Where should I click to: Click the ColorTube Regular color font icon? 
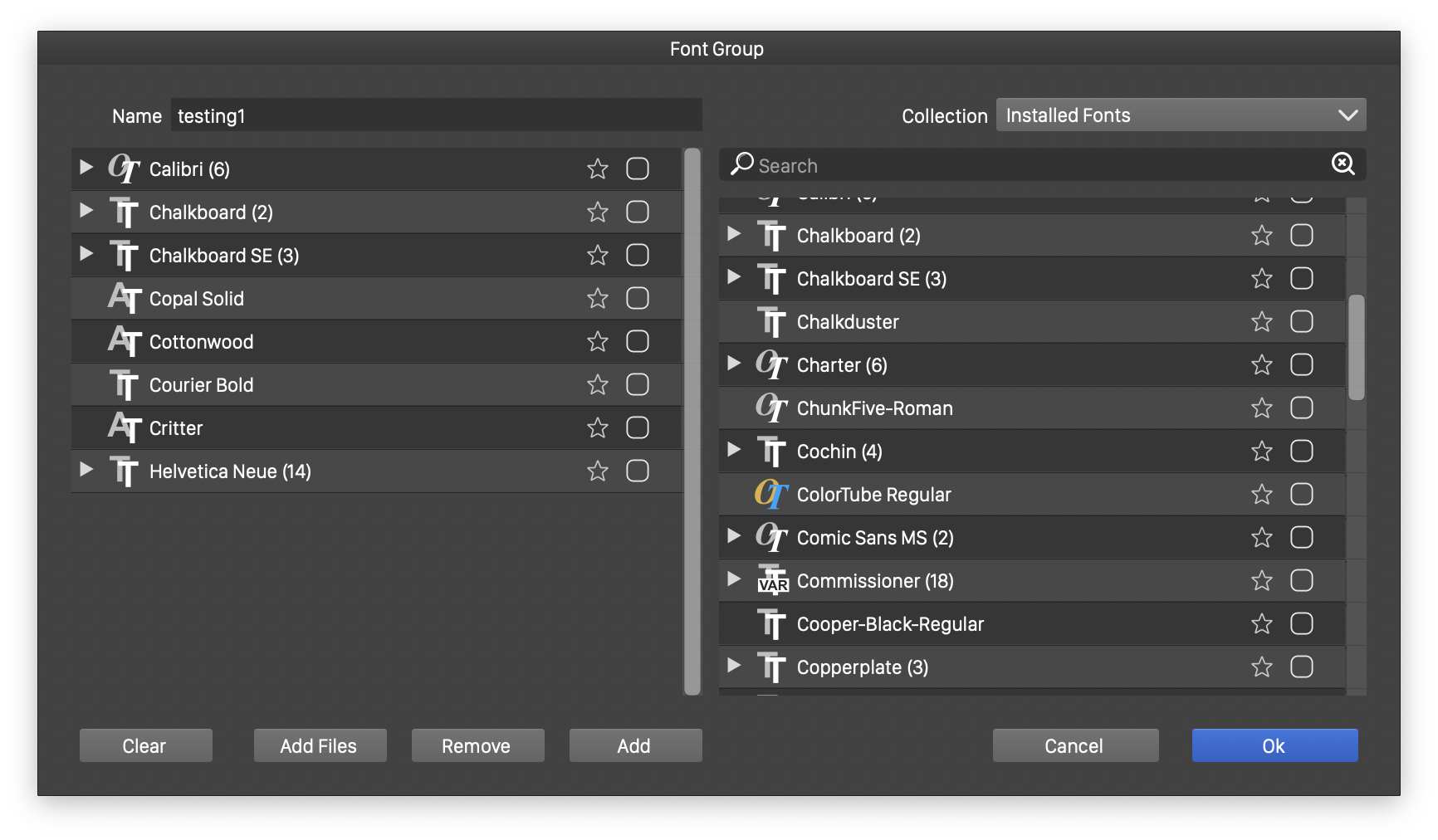tap(771, 494)
